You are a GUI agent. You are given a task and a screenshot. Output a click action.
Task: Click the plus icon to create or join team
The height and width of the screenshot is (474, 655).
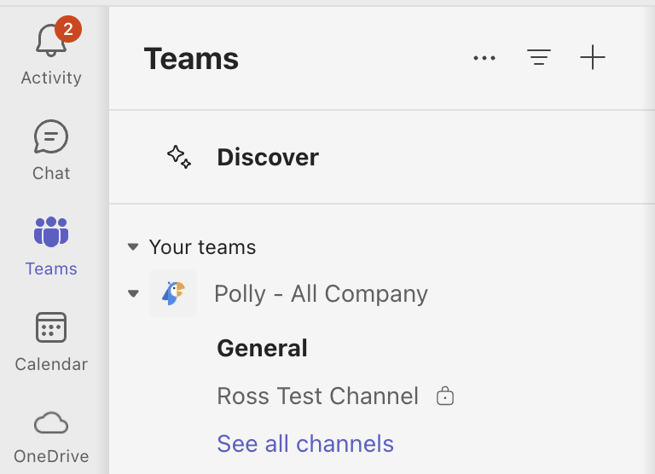coord(593,57)
